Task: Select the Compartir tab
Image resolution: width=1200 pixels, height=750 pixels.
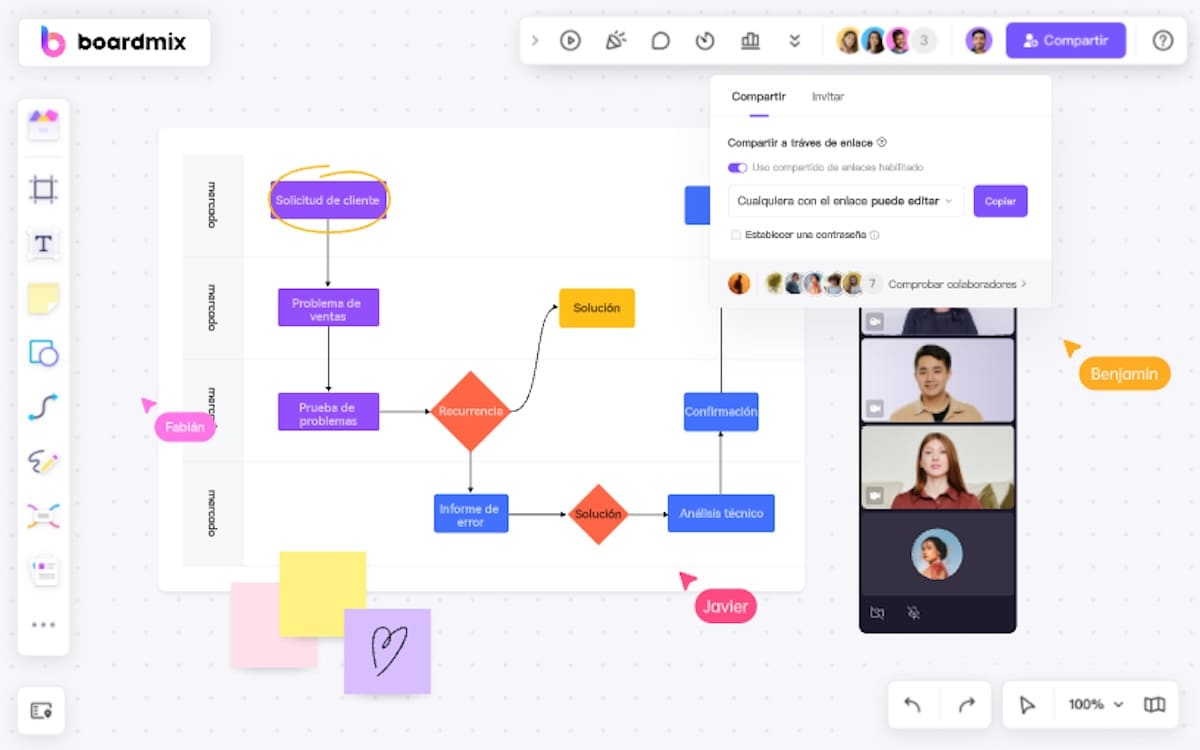Action: [x=758, y=97]
